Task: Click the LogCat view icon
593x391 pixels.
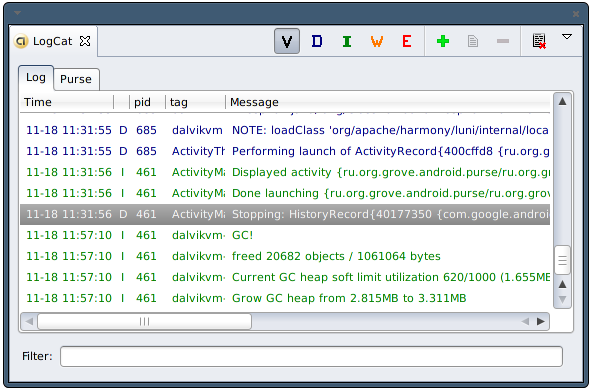Action: coord(21,41)
